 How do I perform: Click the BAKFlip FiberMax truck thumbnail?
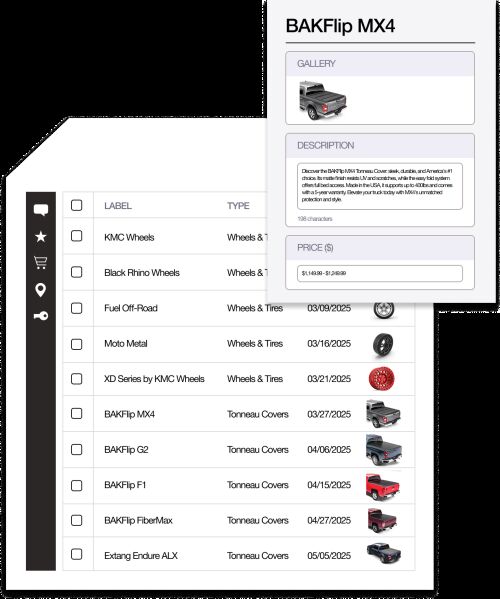tap(382, 520)
